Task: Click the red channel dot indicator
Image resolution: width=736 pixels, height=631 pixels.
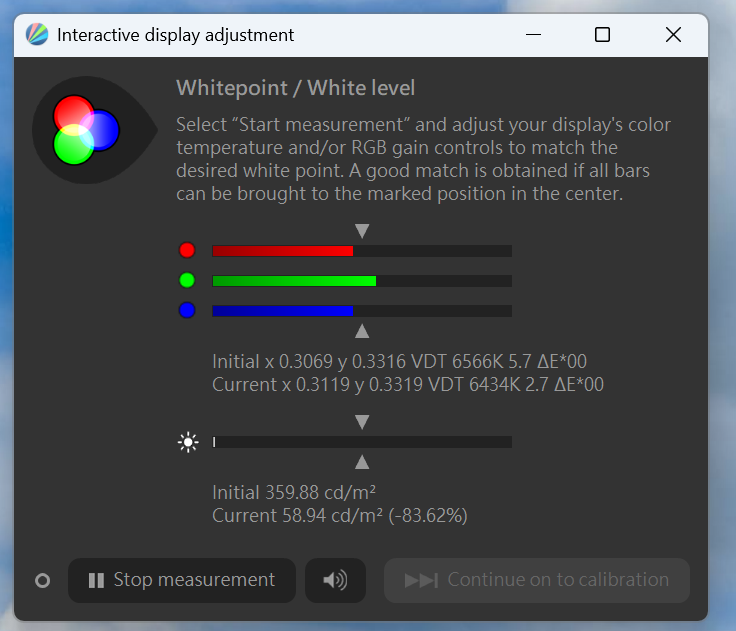Action: 187,250
